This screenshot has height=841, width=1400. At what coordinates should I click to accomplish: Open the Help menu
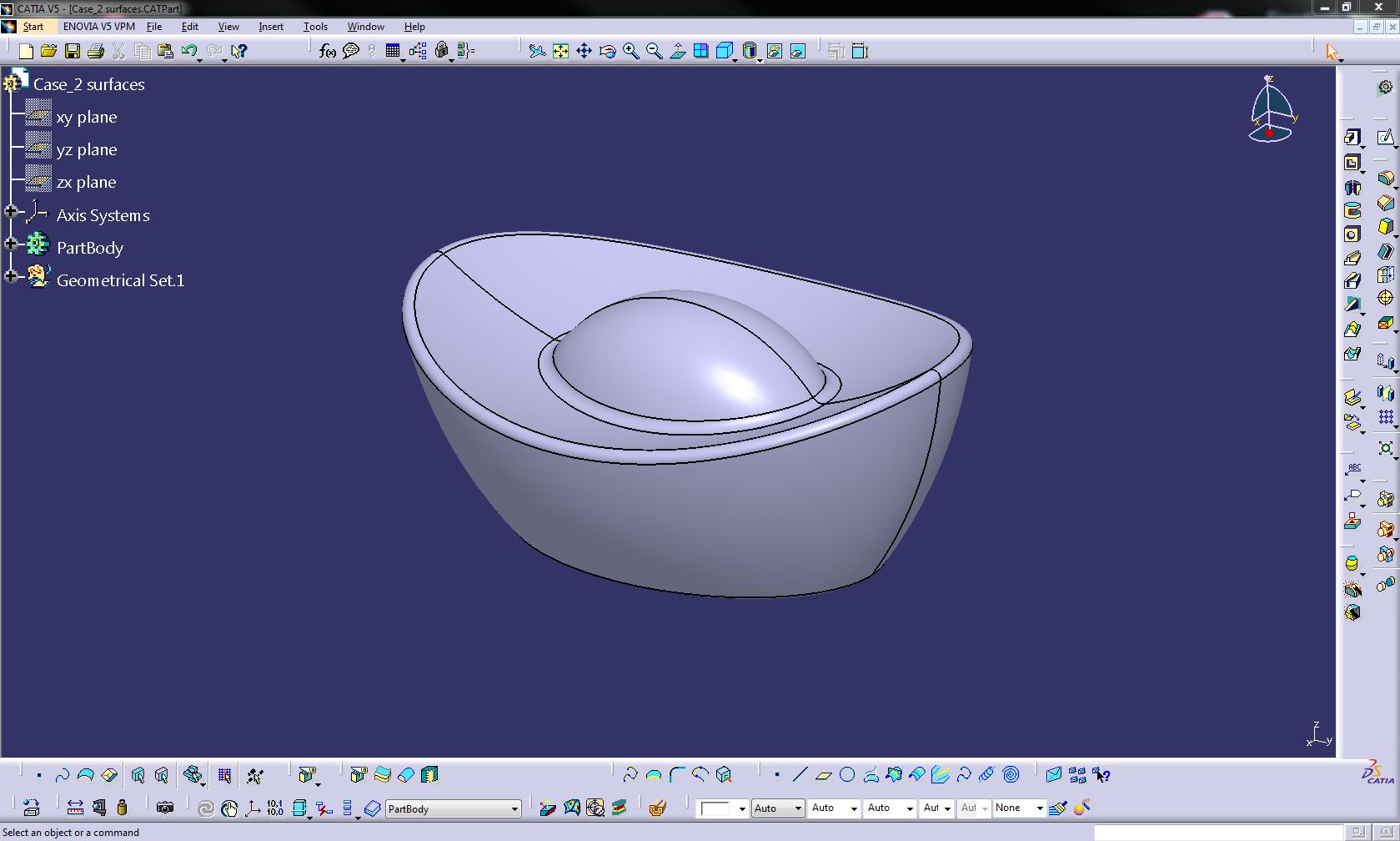(414, 27)
